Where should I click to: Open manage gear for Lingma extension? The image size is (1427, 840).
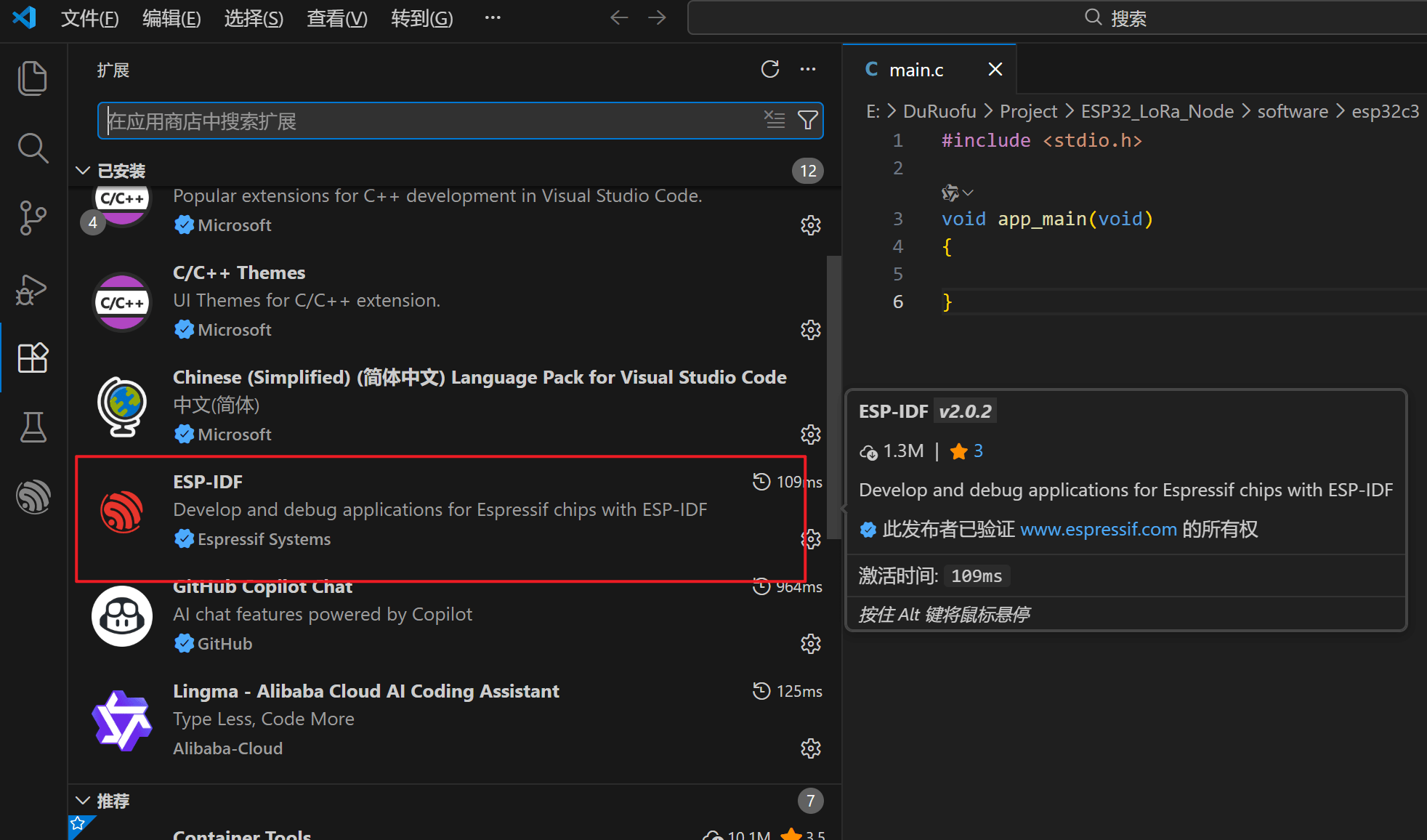810,748
